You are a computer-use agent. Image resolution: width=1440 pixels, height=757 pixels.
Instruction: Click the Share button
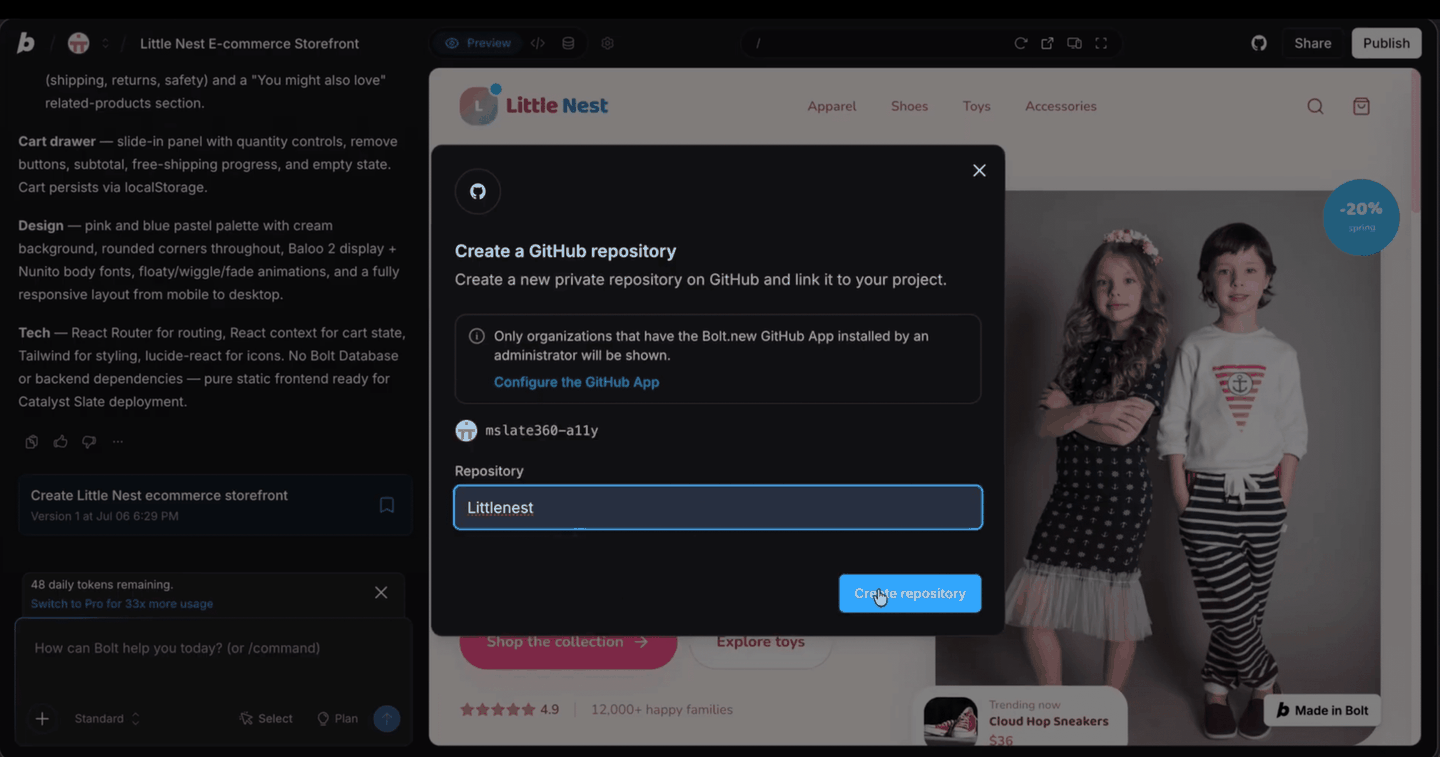[1312, 43]
